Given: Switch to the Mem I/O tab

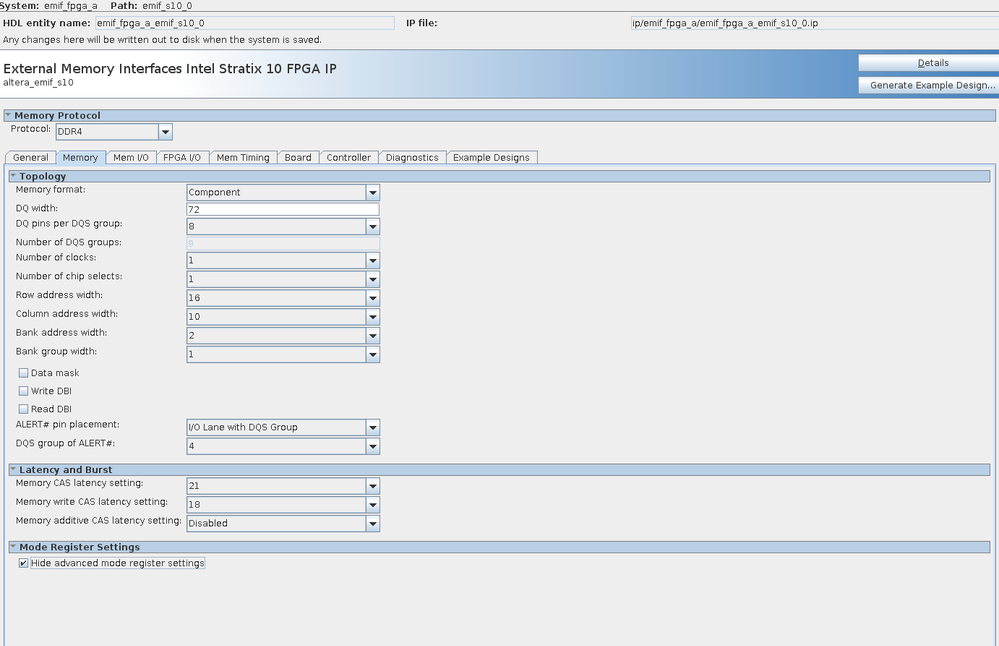Looking at the screenshot, I should pyautogui.click(x=131, y=157).
